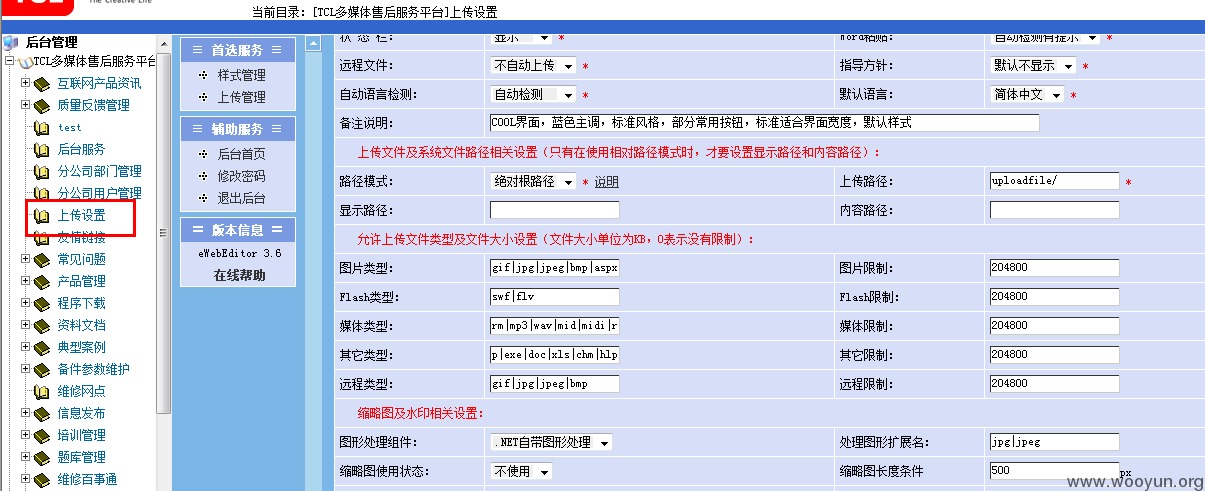1205x491 pixels.
Task: Expand the 程序下载 node
Action: click(x=25, y=303)
